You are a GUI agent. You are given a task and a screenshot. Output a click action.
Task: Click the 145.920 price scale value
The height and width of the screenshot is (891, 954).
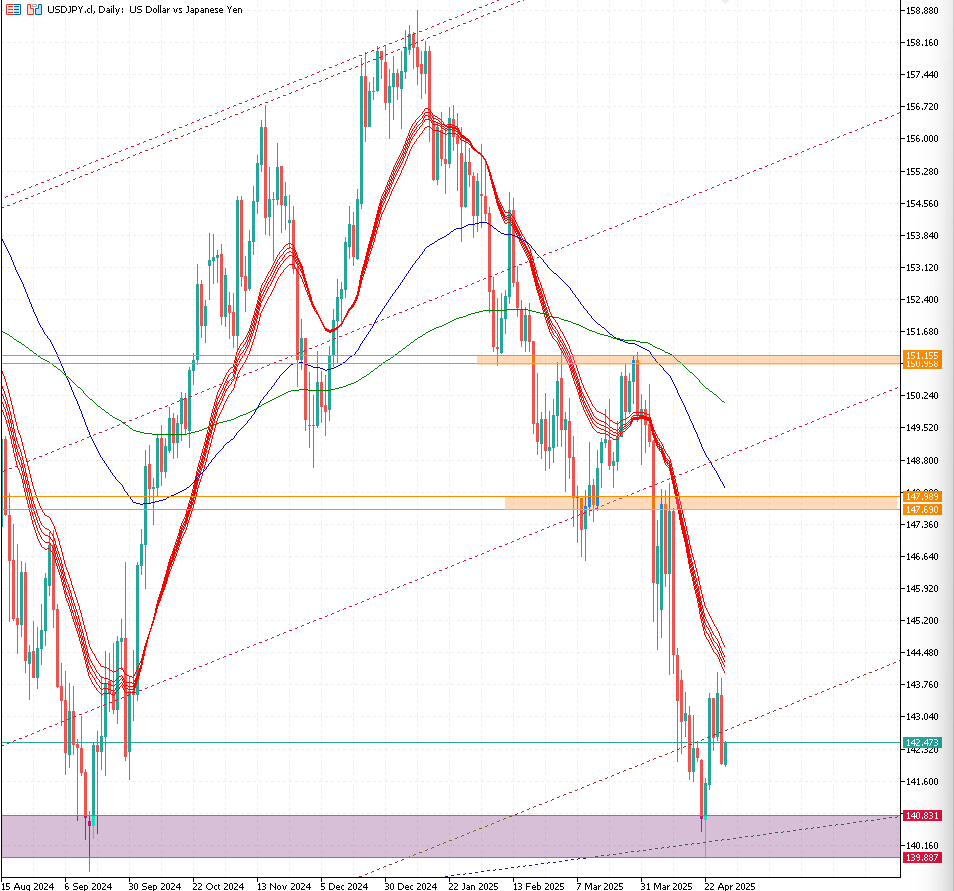[x=922, y=589]
